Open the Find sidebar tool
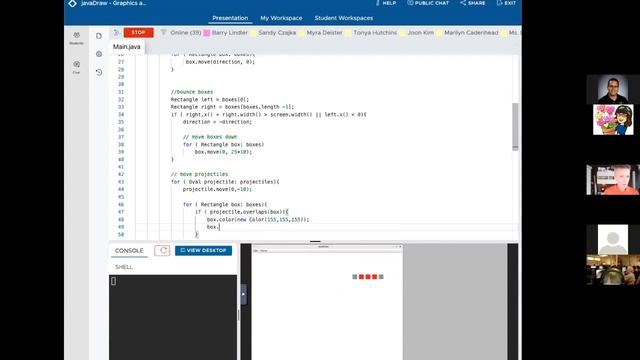This screenshot has width=640, height=360. coord(76,67)
